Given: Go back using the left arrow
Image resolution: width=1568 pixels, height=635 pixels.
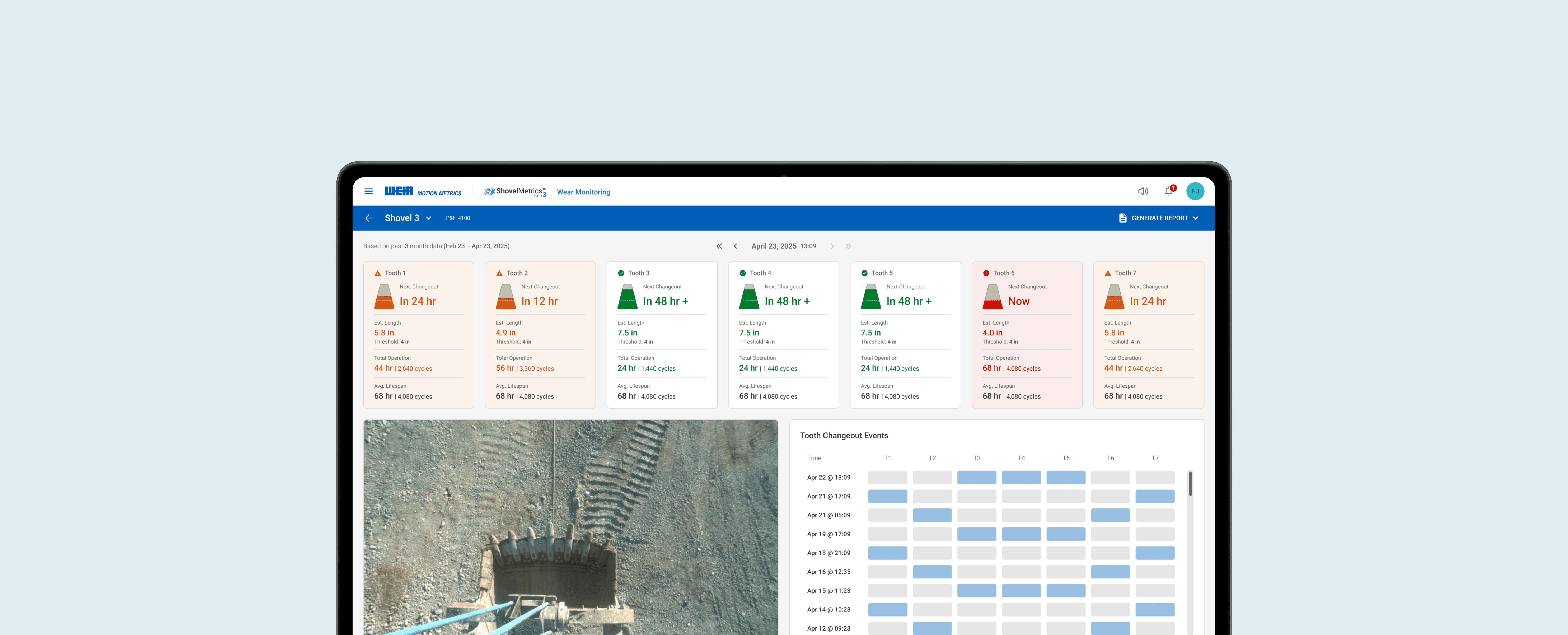Looking at the screenshot, I should click(368, 218).
